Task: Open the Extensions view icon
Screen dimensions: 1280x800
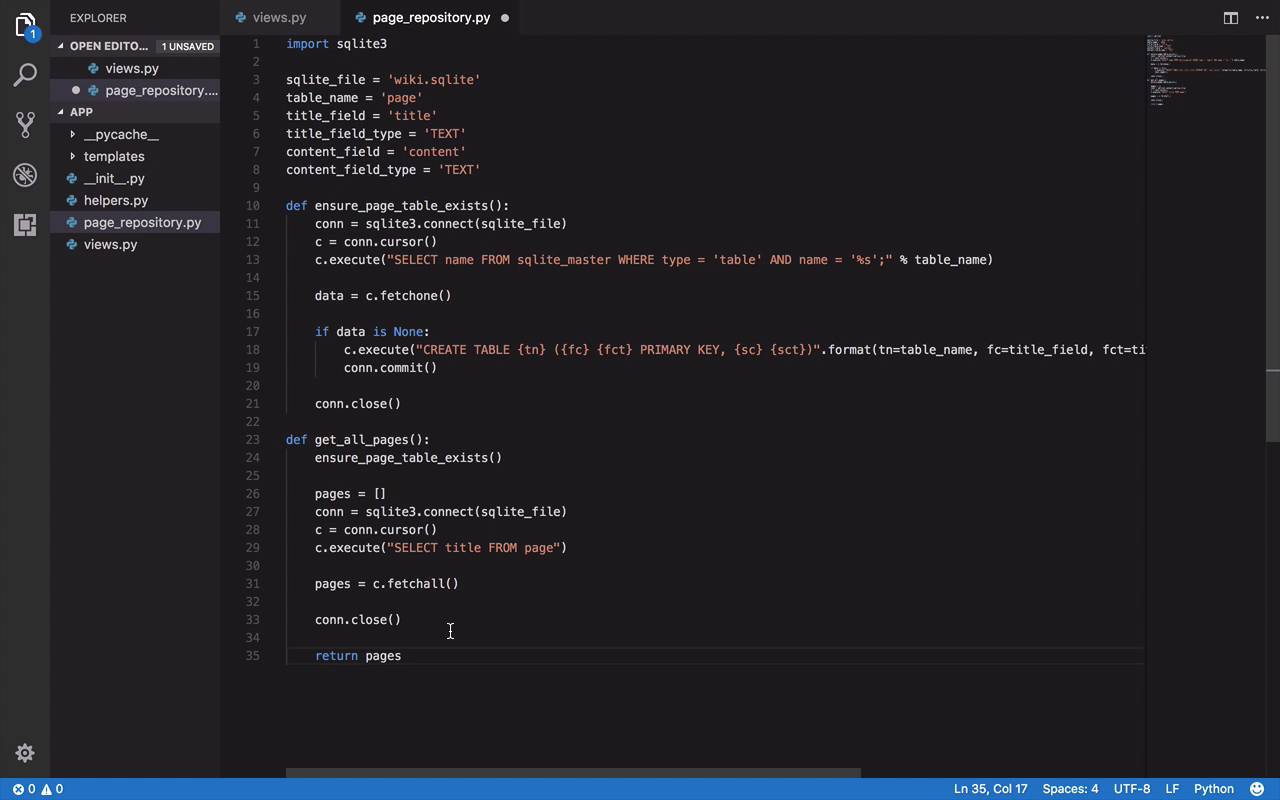Action: pos(25,225)
